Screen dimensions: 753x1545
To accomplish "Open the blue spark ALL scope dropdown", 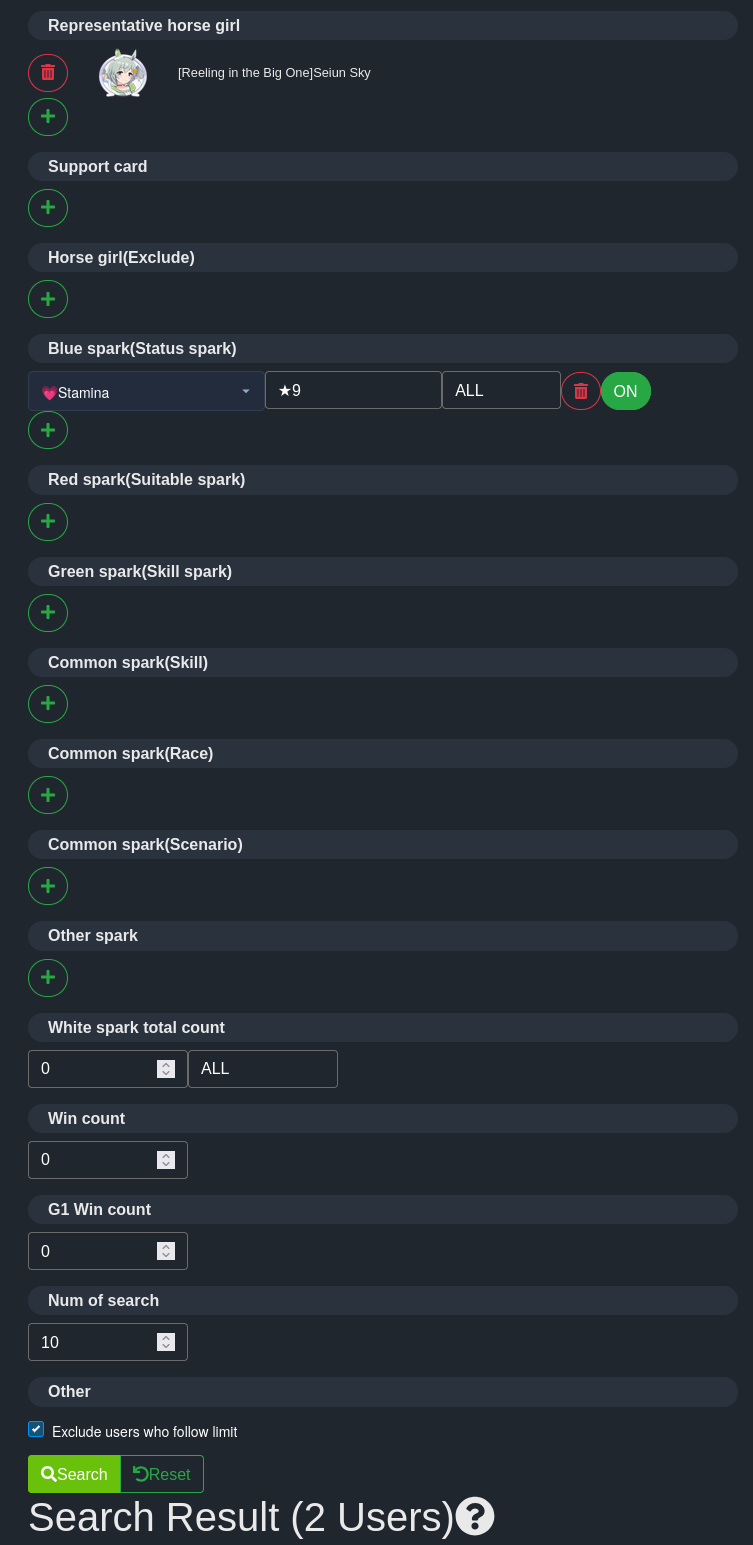I will [501, 390].
